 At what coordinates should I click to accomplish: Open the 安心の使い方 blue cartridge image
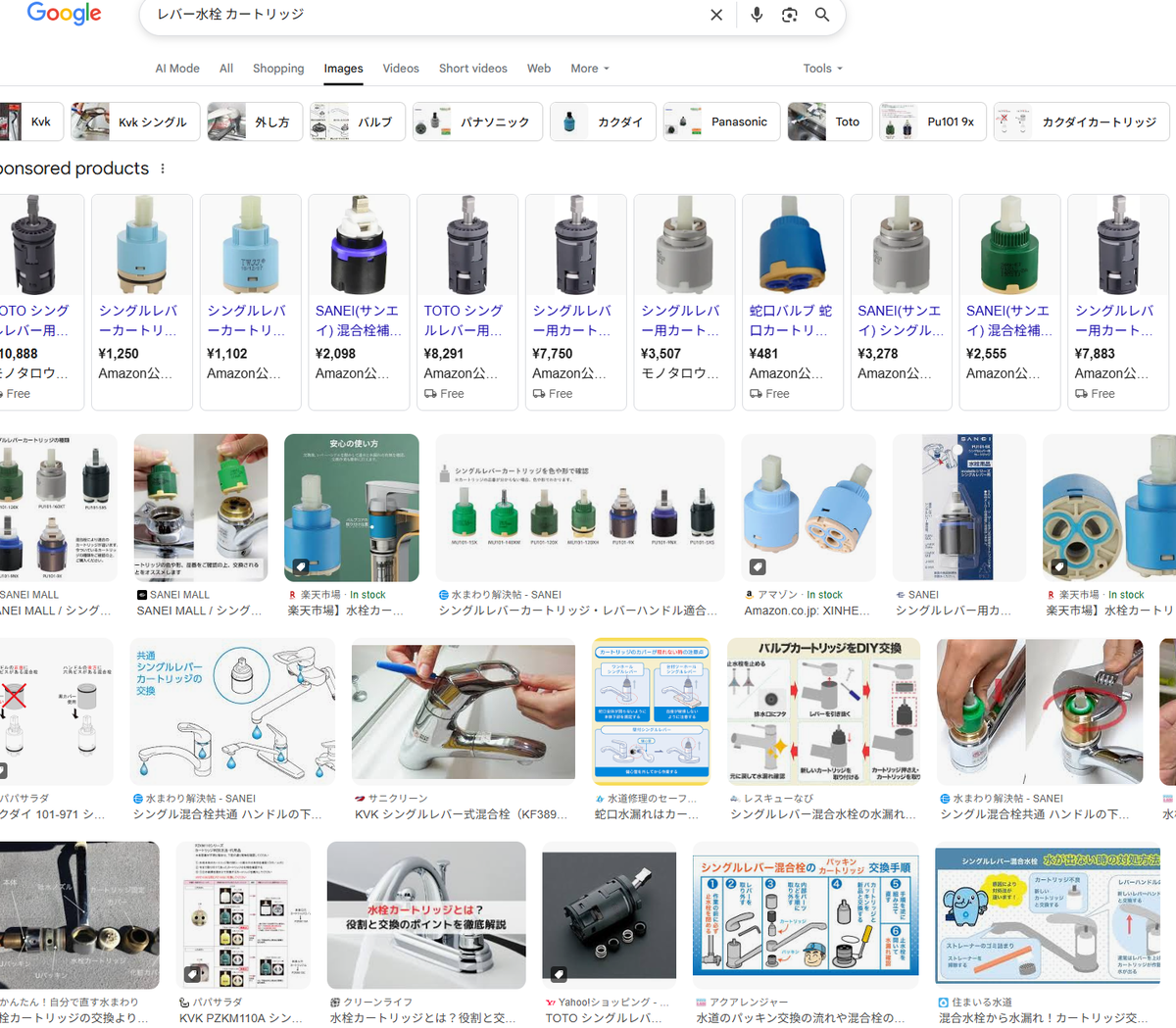(x=352, y=508)
